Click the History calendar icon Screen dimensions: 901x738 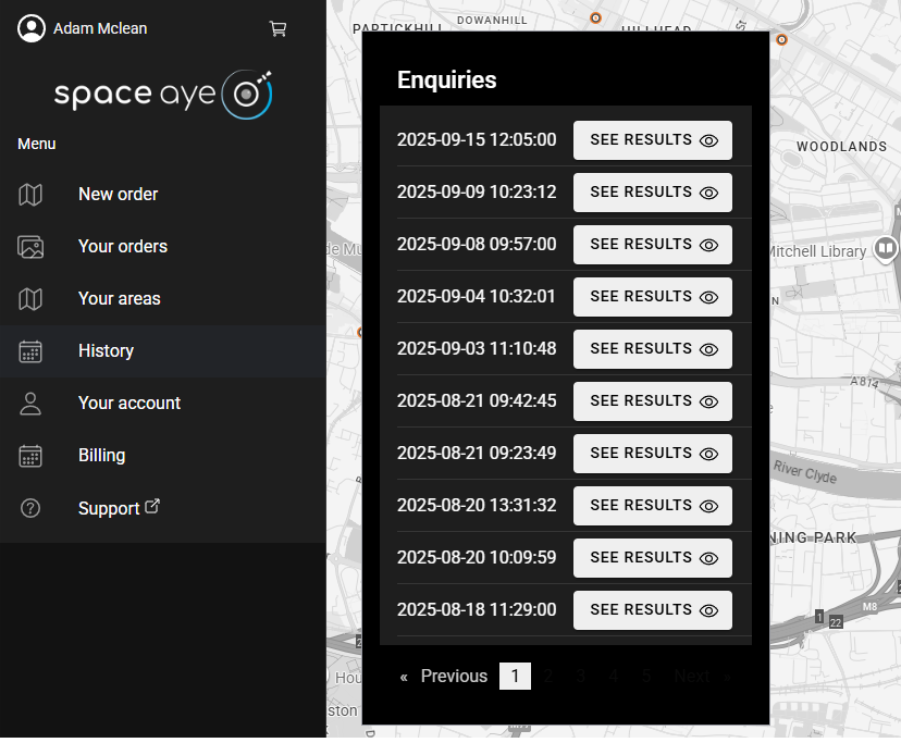pos(31,351)
